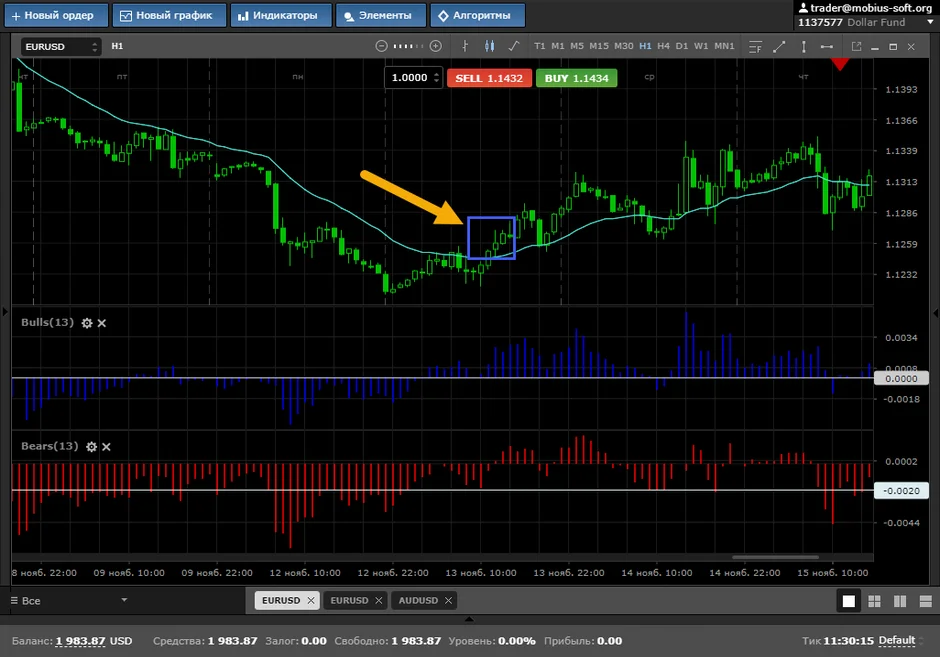The height and width of the screenshot is (657, 940).
Task: Select the trend line drawing tool
Action: 779,47
